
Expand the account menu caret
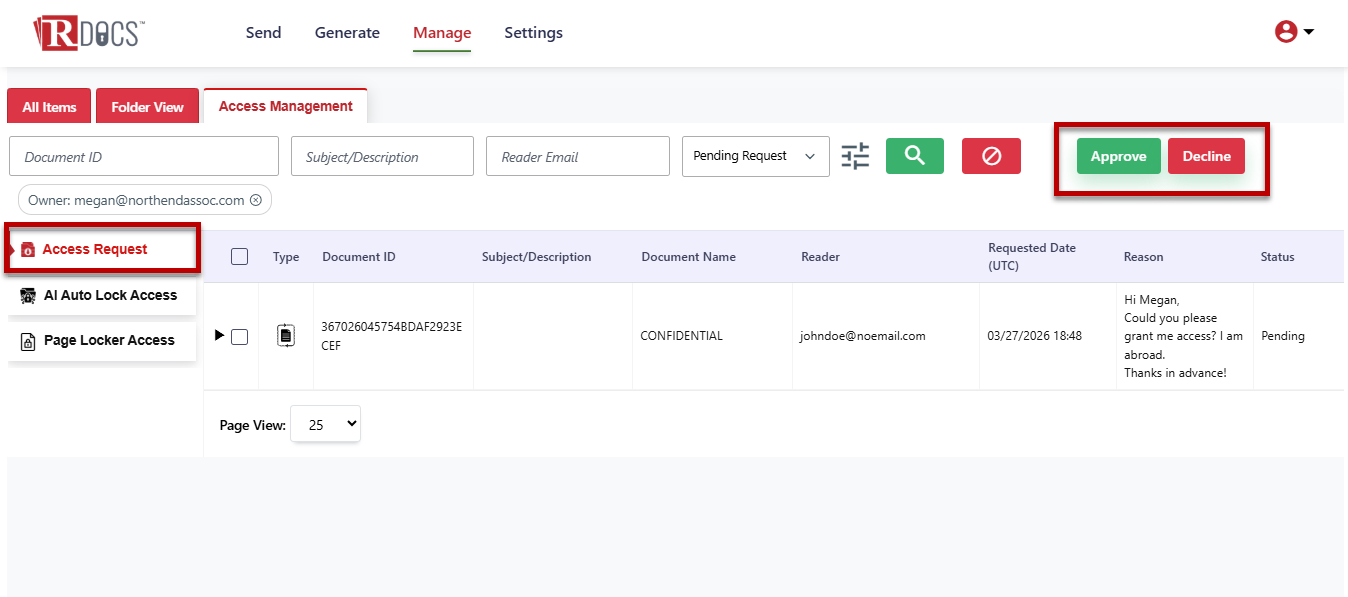(1308, 32)
